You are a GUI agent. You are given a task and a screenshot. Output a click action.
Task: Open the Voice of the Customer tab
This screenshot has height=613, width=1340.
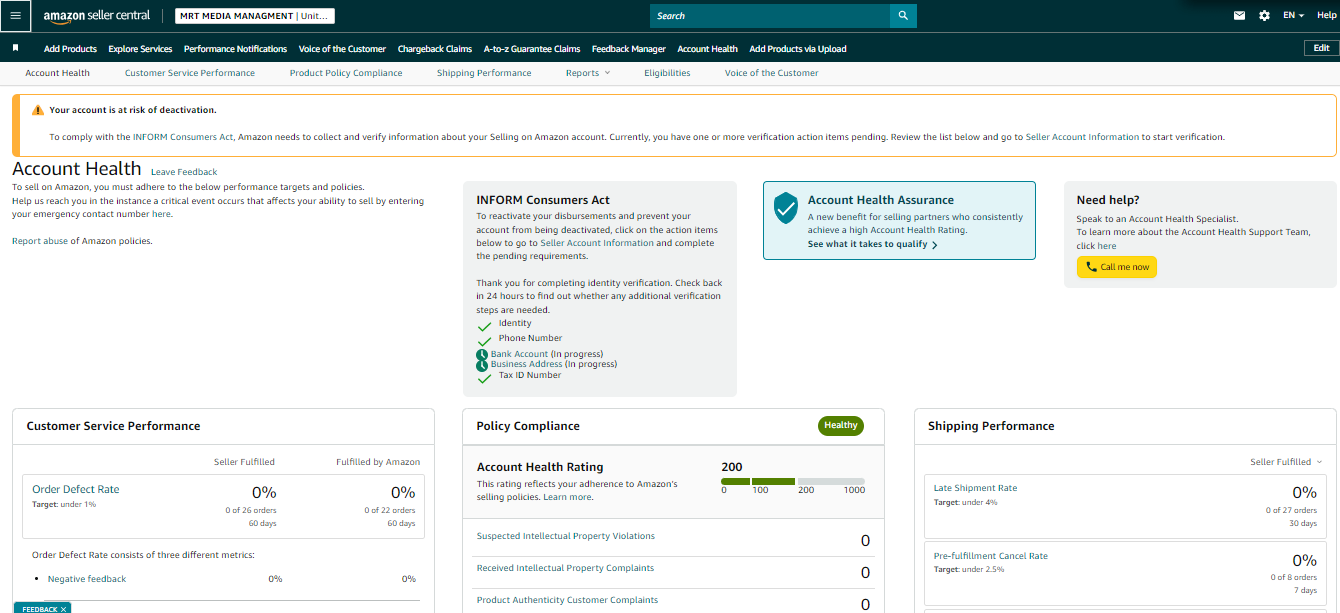coord(771,73)
